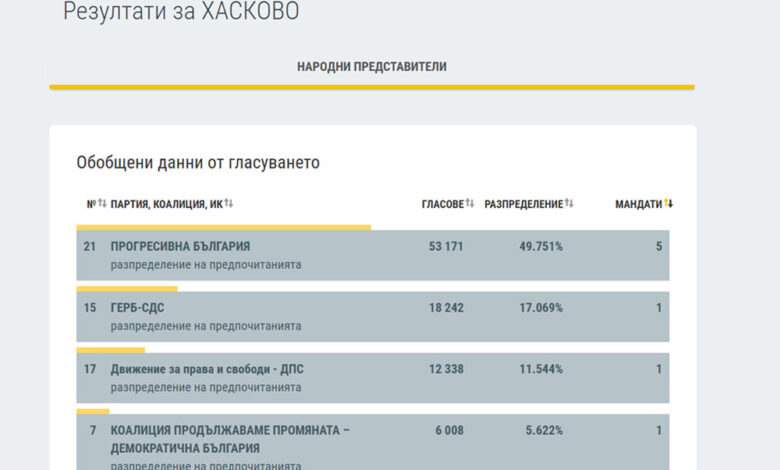The width and height of the screenshot is (780, 470).
Task: Open preference distribution for ПРОГРЕСИВНА БЪЛГАРИЯ
Action: click(x=205, y=265)
